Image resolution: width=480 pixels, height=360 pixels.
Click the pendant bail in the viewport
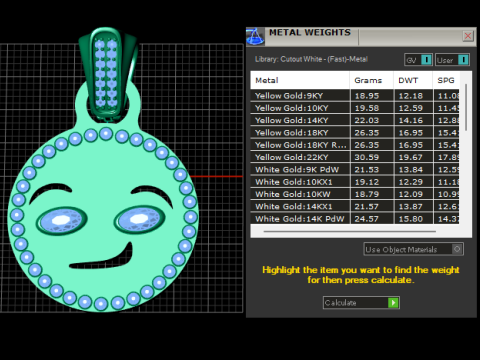(x=107, y=73)
